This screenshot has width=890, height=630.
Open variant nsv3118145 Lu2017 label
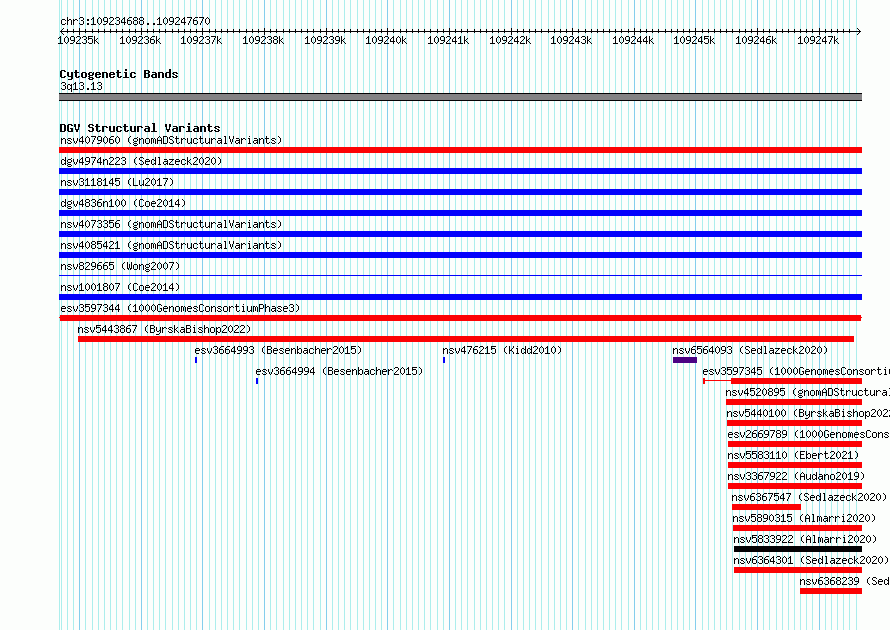(x=117, y=182)
